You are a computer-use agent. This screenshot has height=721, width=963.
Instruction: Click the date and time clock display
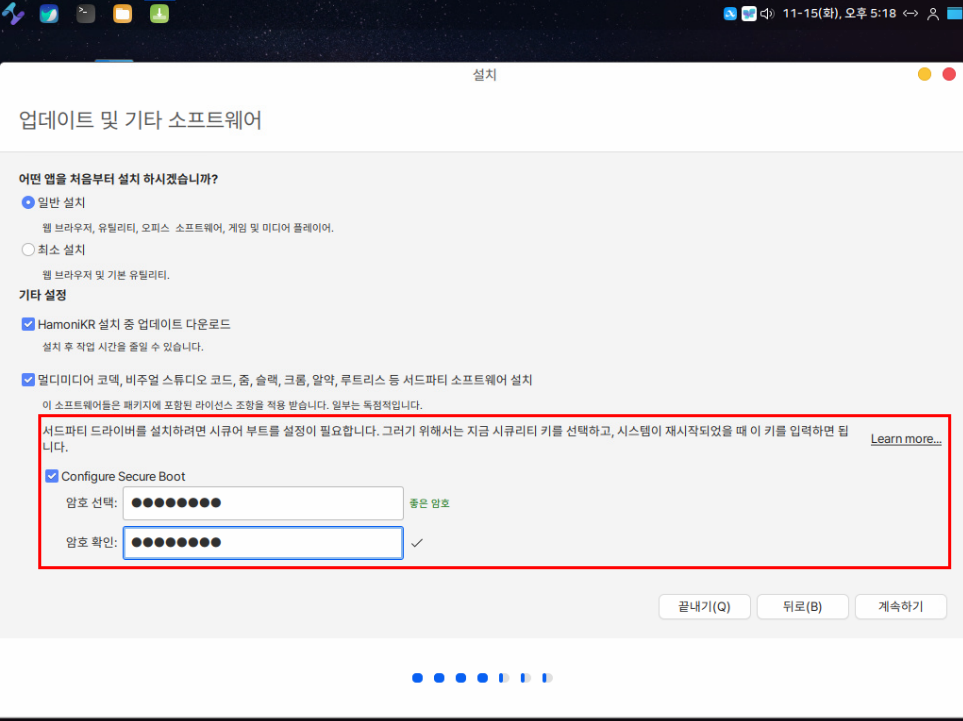840,14
